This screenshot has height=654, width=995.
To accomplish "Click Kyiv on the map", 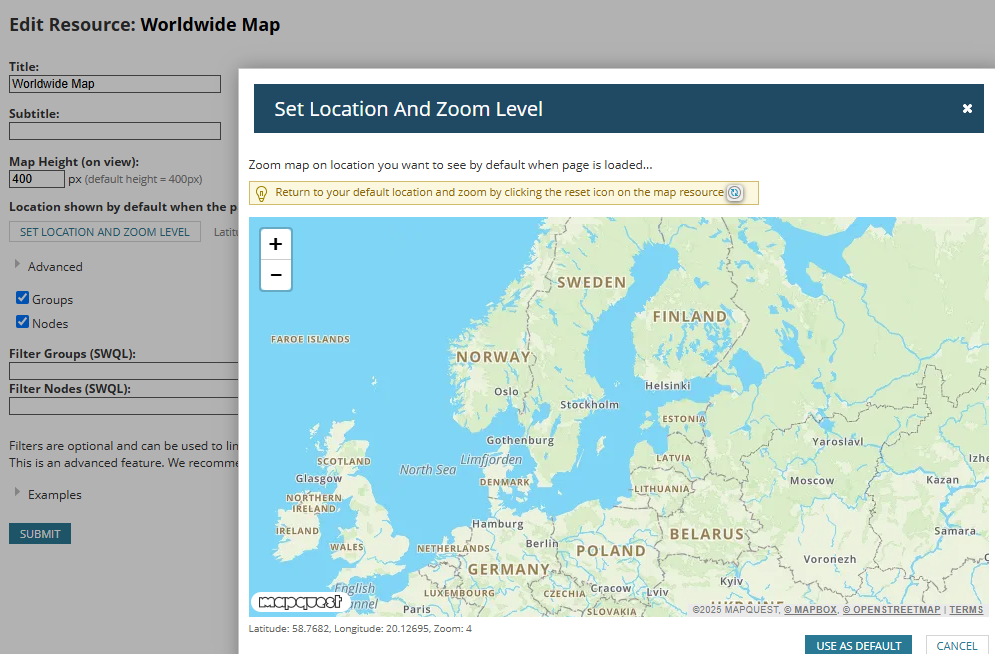I will point(731,581).
